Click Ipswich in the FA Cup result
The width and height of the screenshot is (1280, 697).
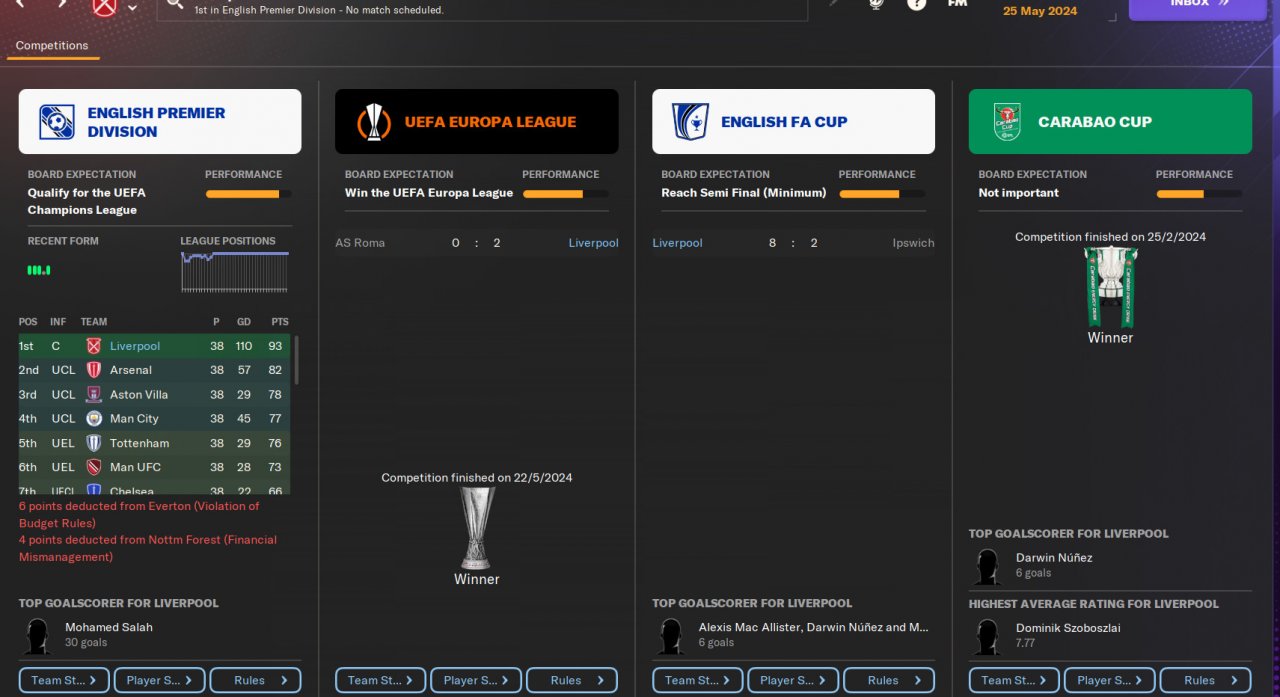coord(914,243)
